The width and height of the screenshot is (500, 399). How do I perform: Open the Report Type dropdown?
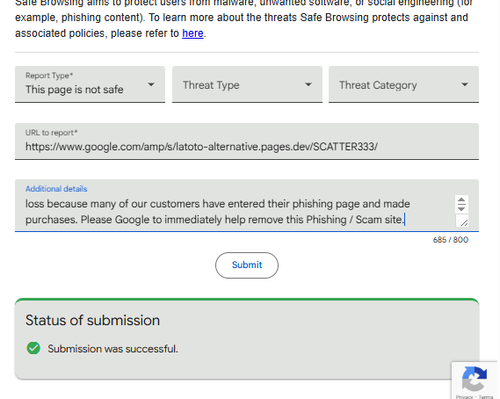90,84
